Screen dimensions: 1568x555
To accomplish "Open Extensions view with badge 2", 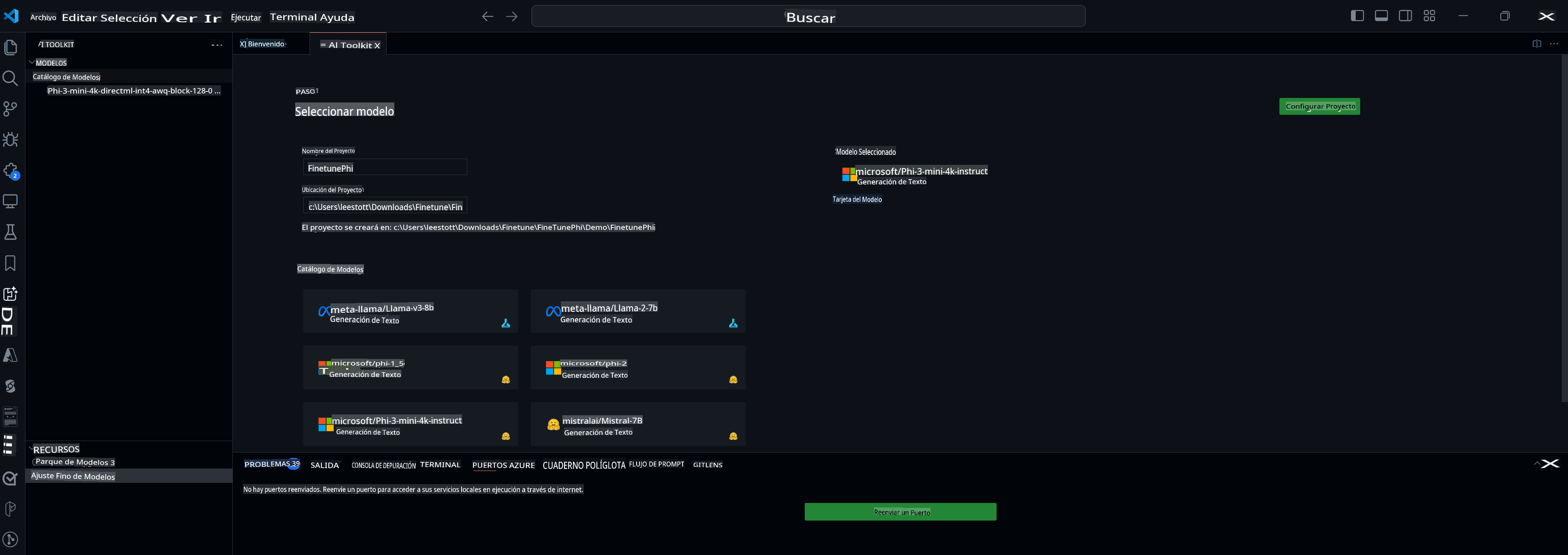I will [x=10, y=171].
